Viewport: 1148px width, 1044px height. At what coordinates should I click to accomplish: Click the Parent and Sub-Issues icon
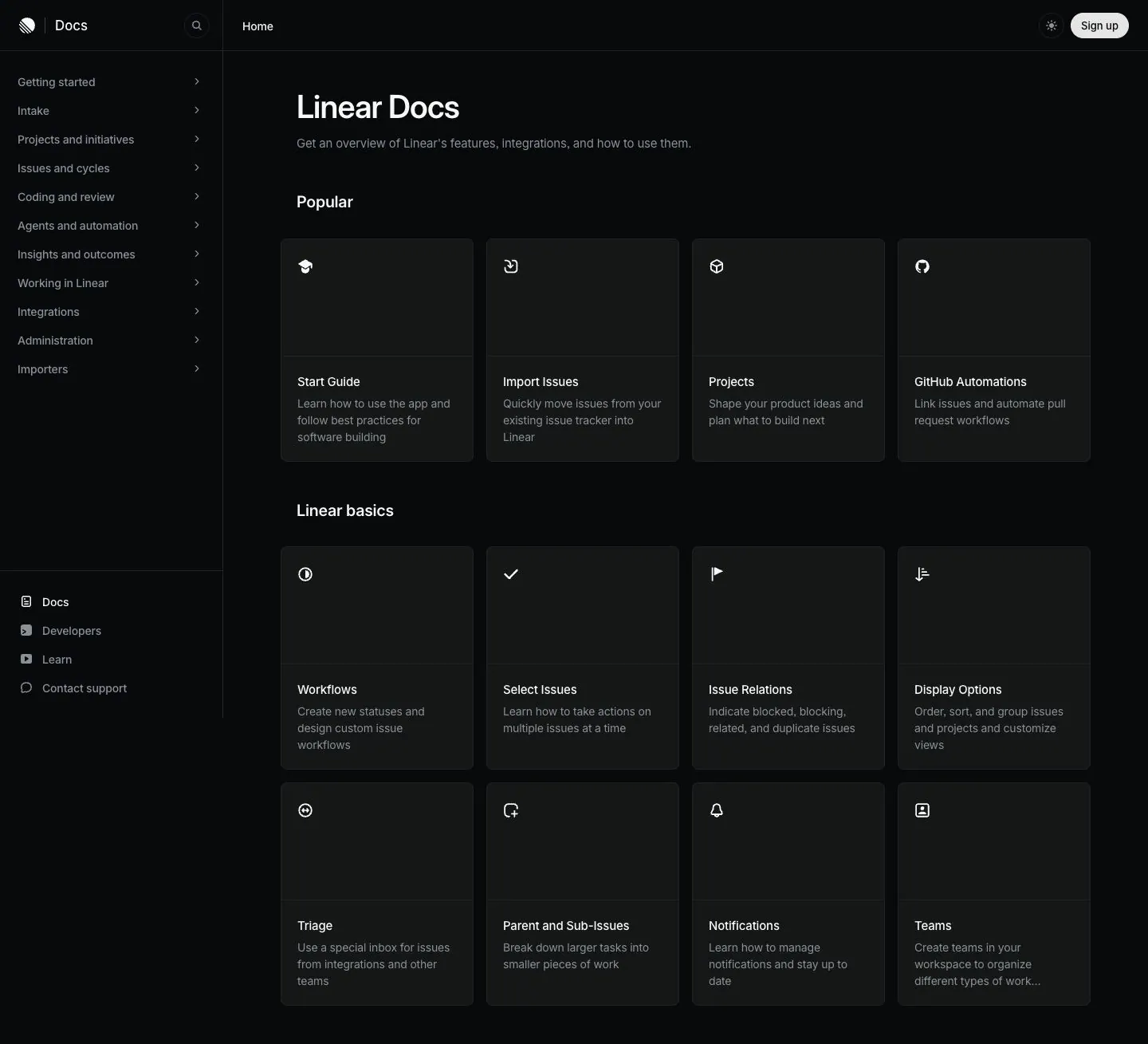click(x=511, y=810)
